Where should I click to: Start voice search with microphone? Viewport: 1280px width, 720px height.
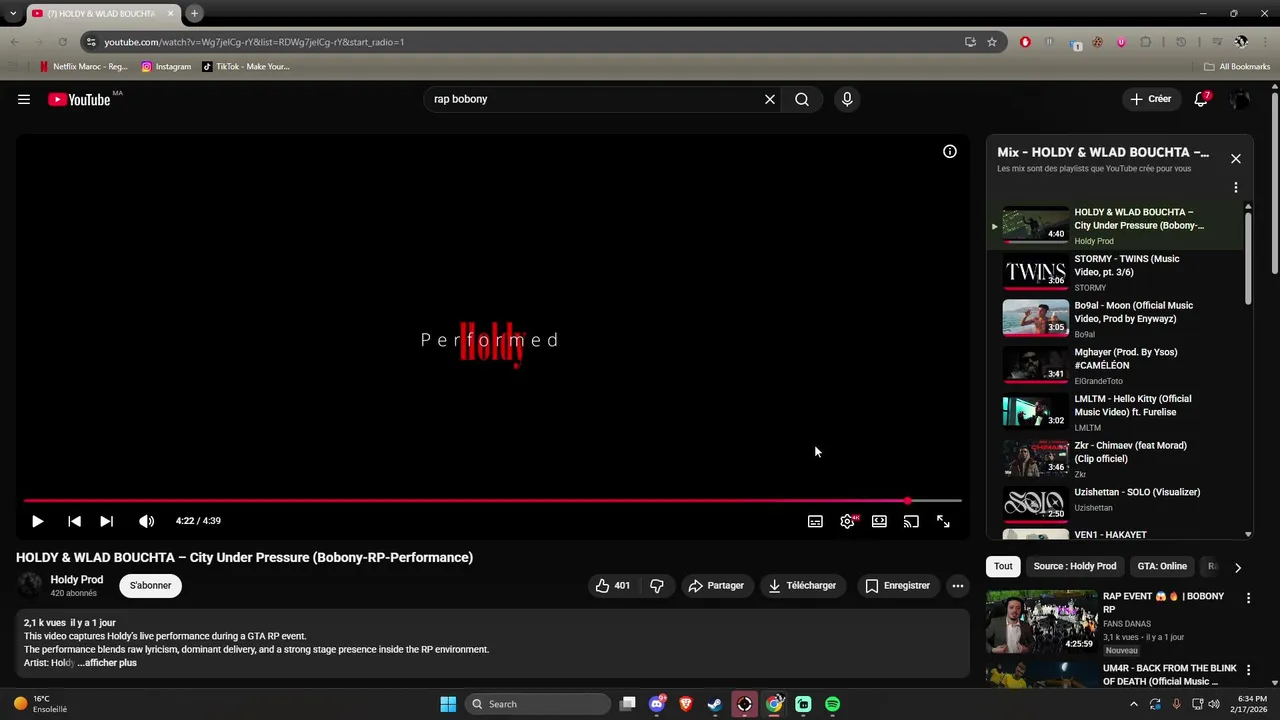coord(847,99)
